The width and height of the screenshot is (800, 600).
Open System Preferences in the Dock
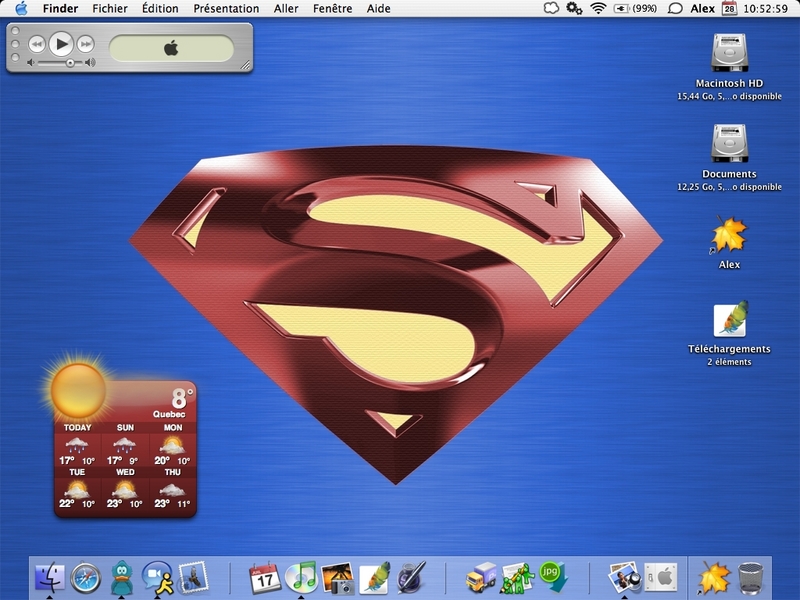[x=661, y=578]
